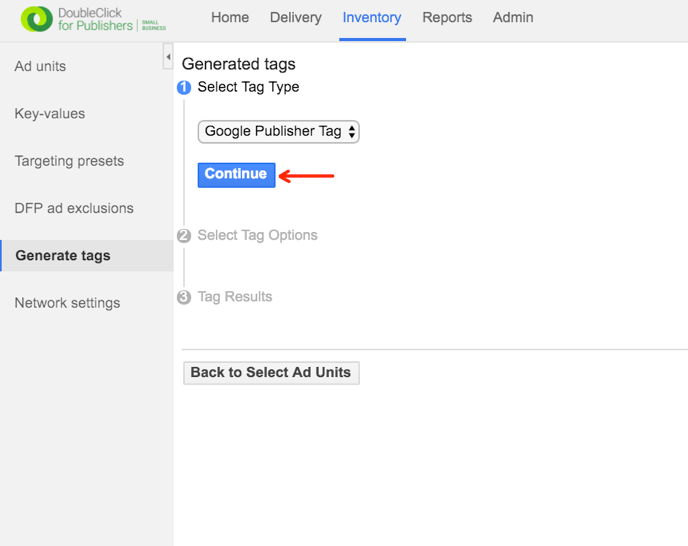Go to the Reports tab
This screenshot has height=546, width=688.
click(x=447, y=18)
